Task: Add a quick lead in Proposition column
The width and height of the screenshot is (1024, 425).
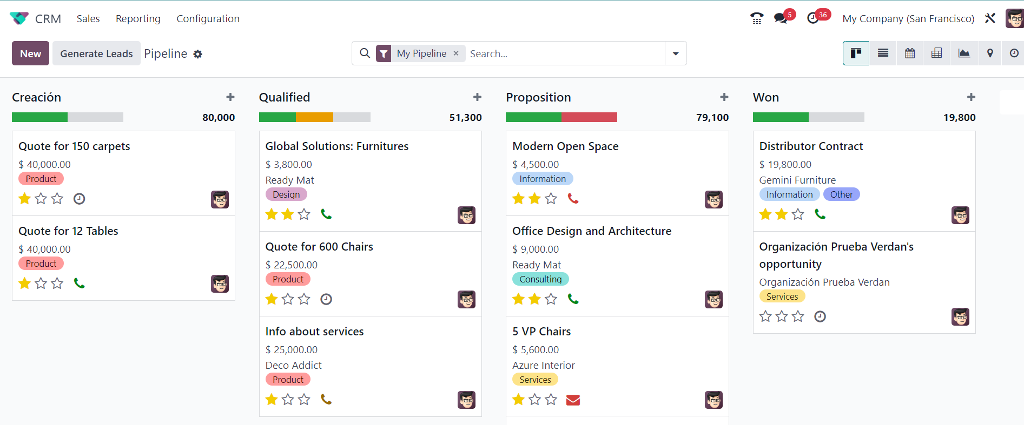Action: [x=724, y=97]
